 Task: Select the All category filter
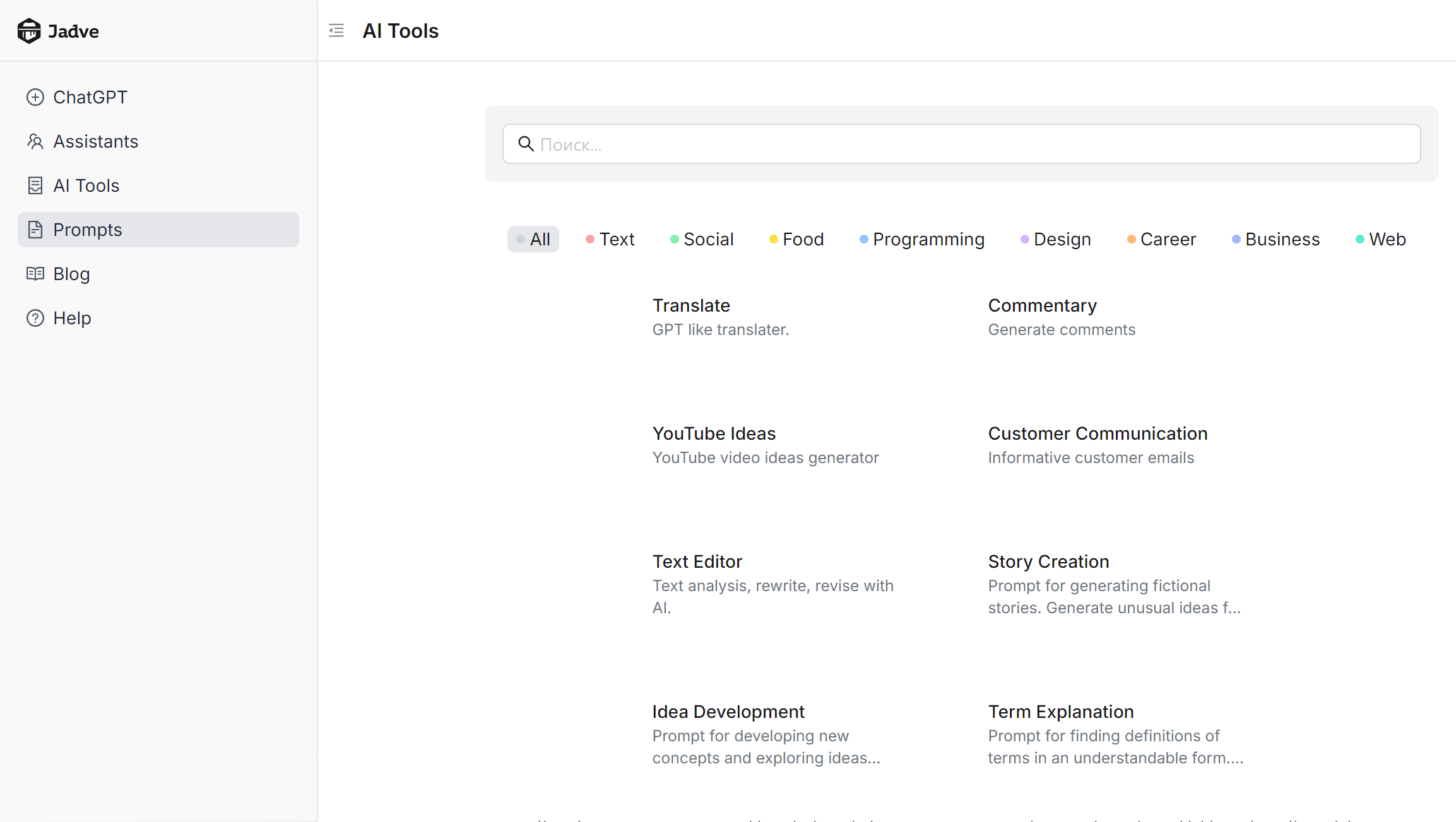point(533,239)
